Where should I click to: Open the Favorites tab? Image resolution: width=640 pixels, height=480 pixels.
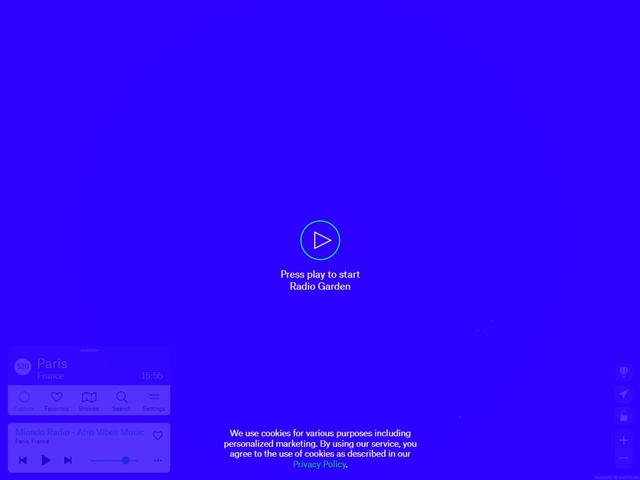[56, 401]
